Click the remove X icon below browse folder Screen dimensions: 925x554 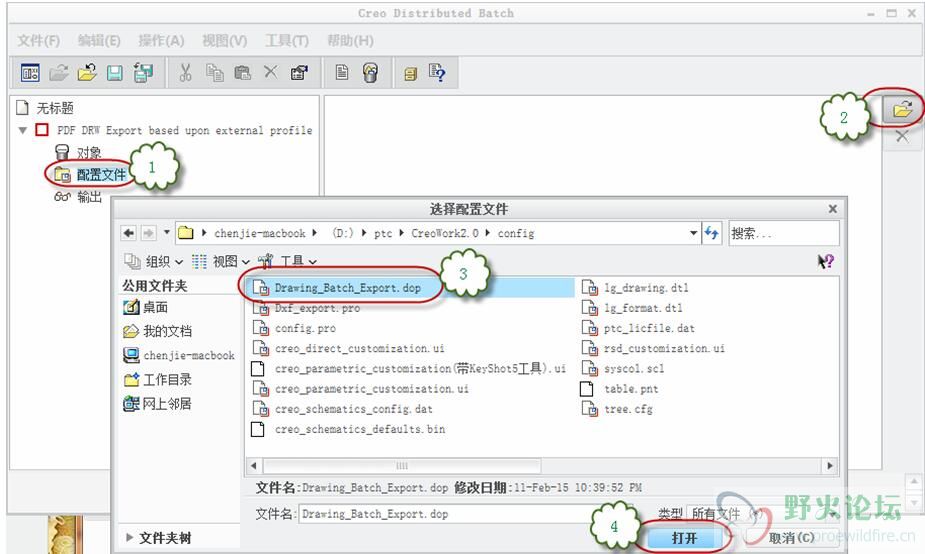pyautogui.click(x=902, y=137)
